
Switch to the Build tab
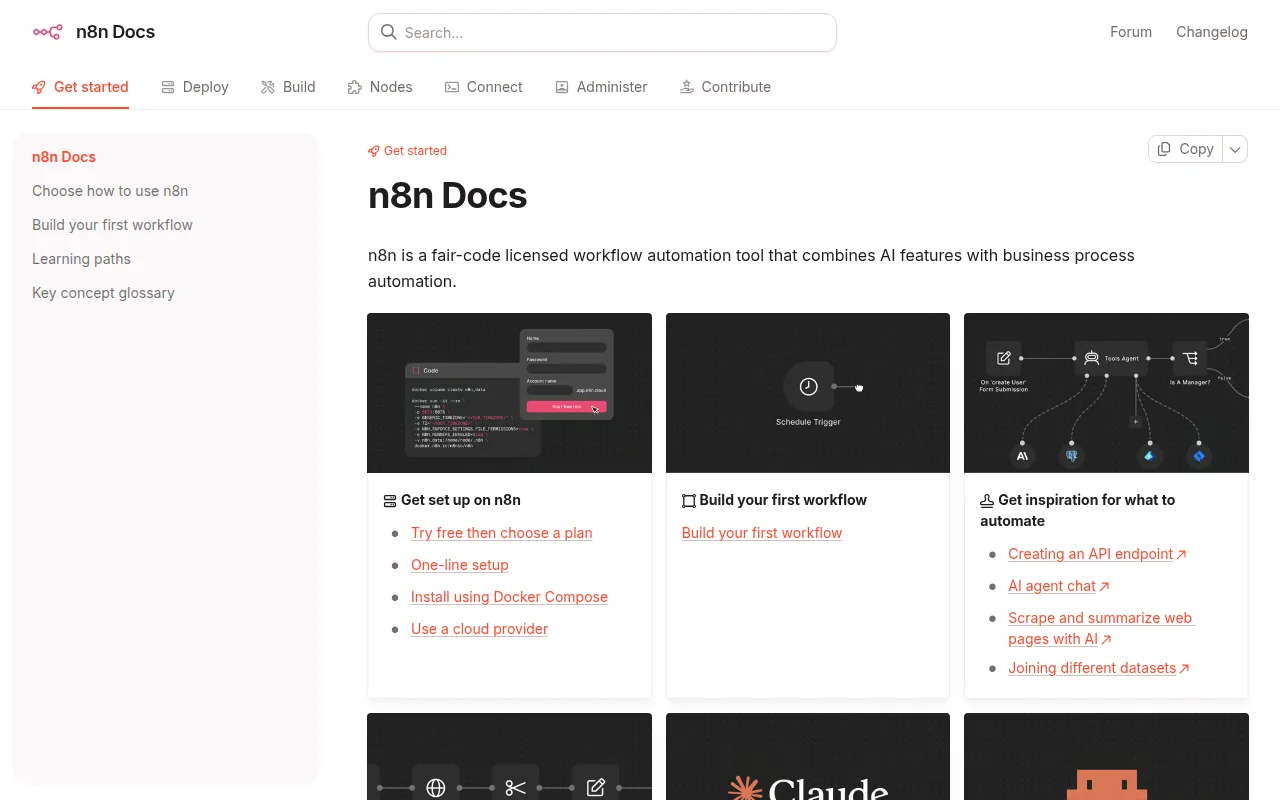coord(288,87)
